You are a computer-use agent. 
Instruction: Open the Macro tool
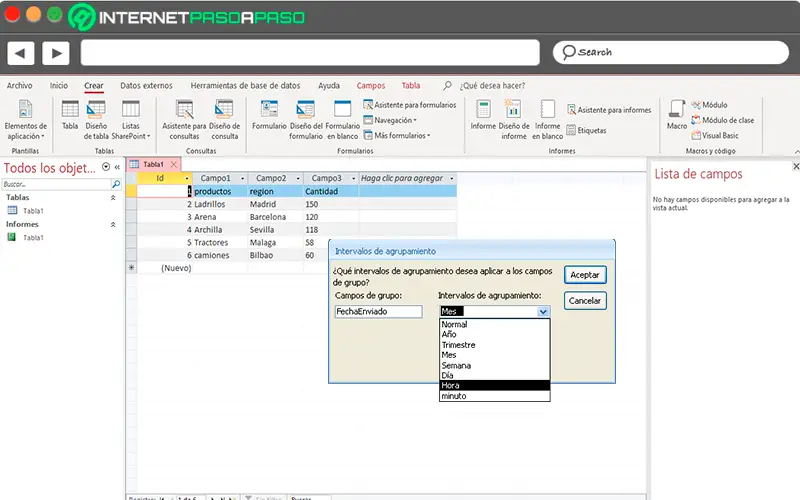[677, 110]
